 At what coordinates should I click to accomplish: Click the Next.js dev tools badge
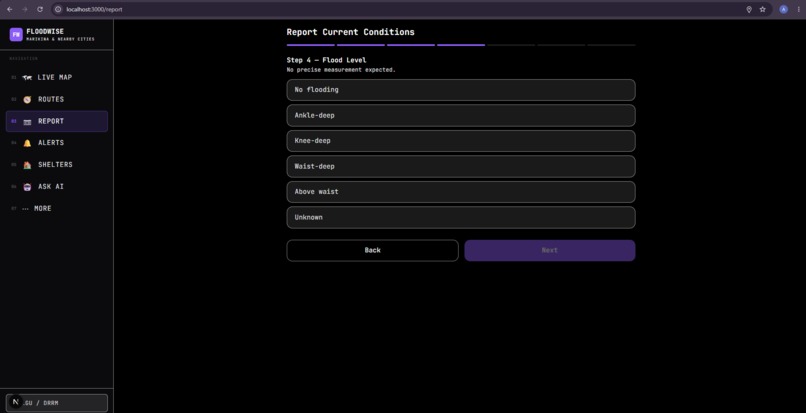point(15,402)
